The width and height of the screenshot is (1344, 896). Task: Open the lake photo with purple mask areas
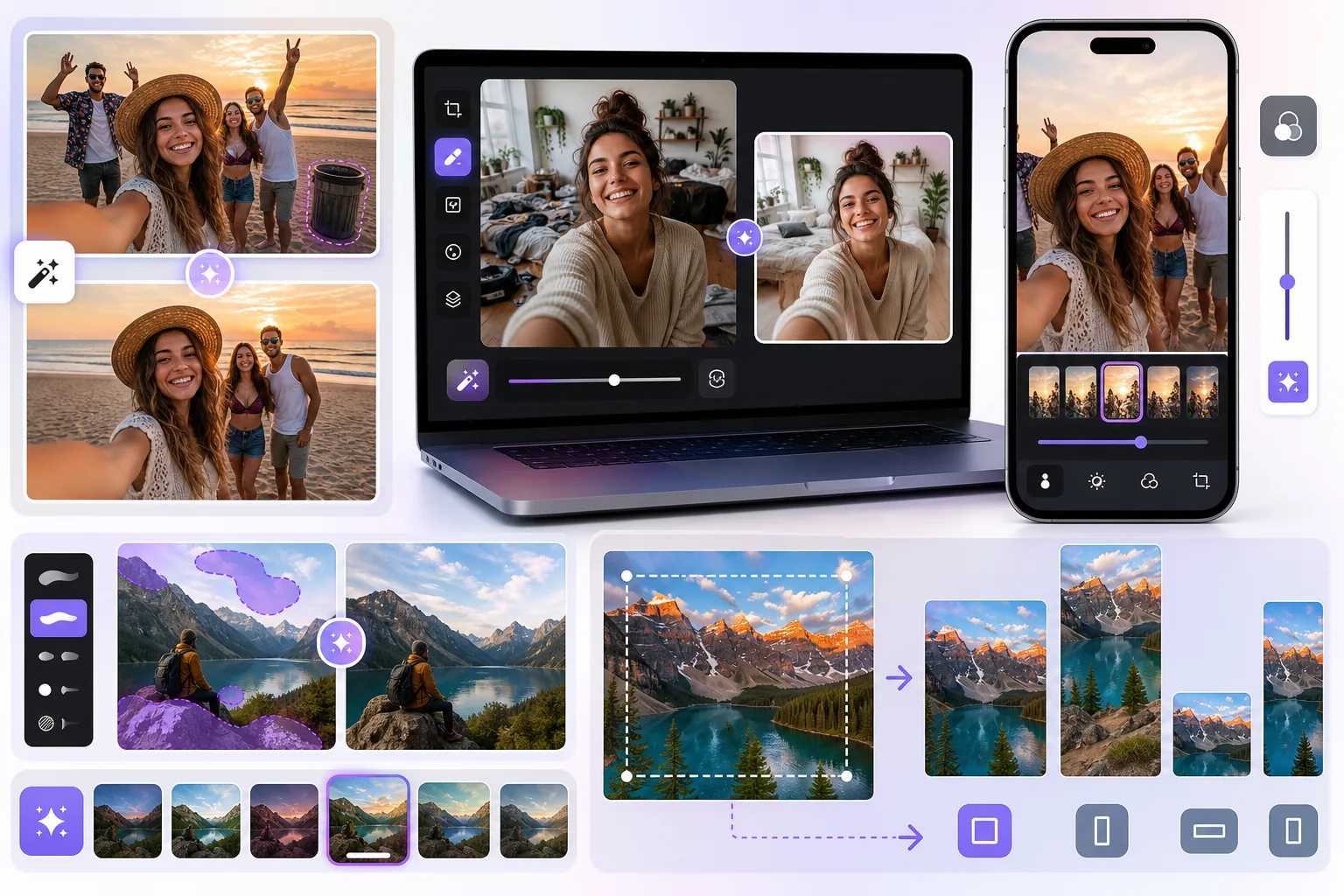tap(227, 647)
